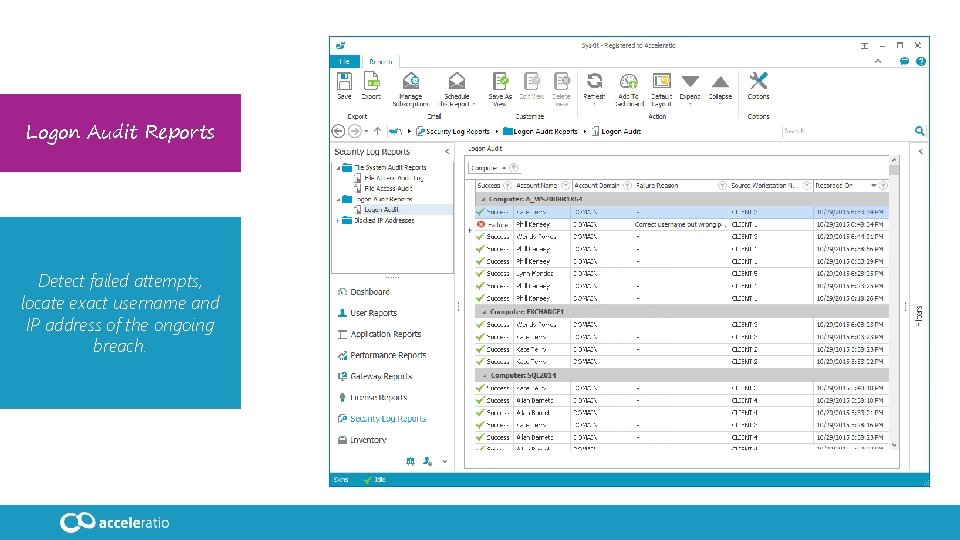Click the user settings icon below Inventory
960x540 pixels.
(427, 461)
